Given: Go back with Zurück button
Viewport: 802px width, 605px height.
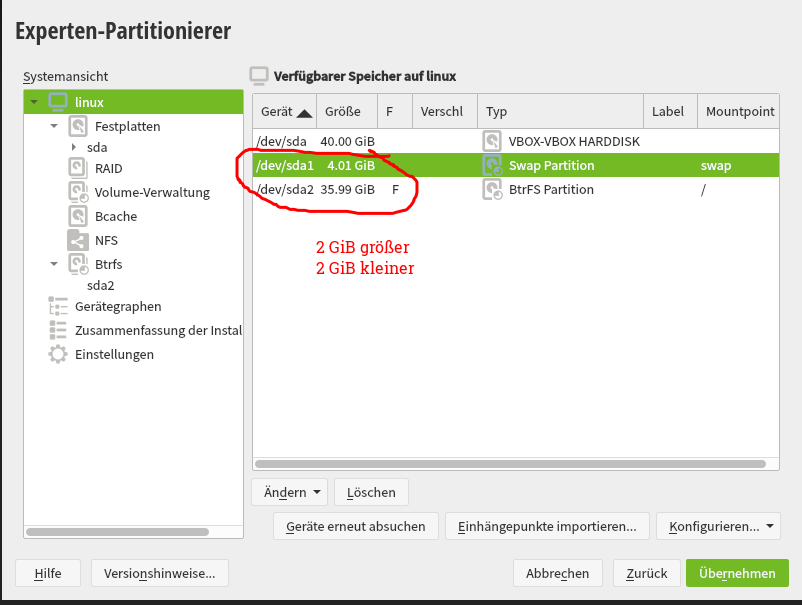Looking at the screenshot, I should [x=647, y=573].
